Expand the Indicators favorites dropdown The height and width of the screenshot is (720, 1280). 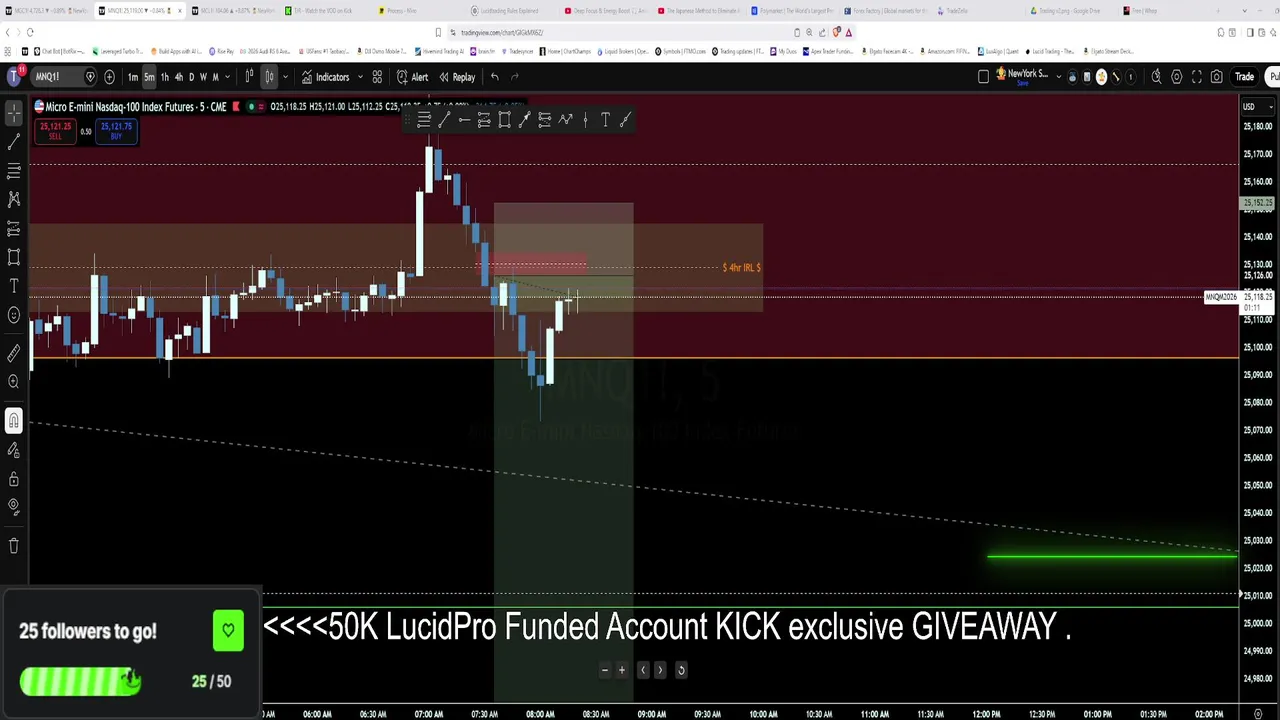click(359, 77)
